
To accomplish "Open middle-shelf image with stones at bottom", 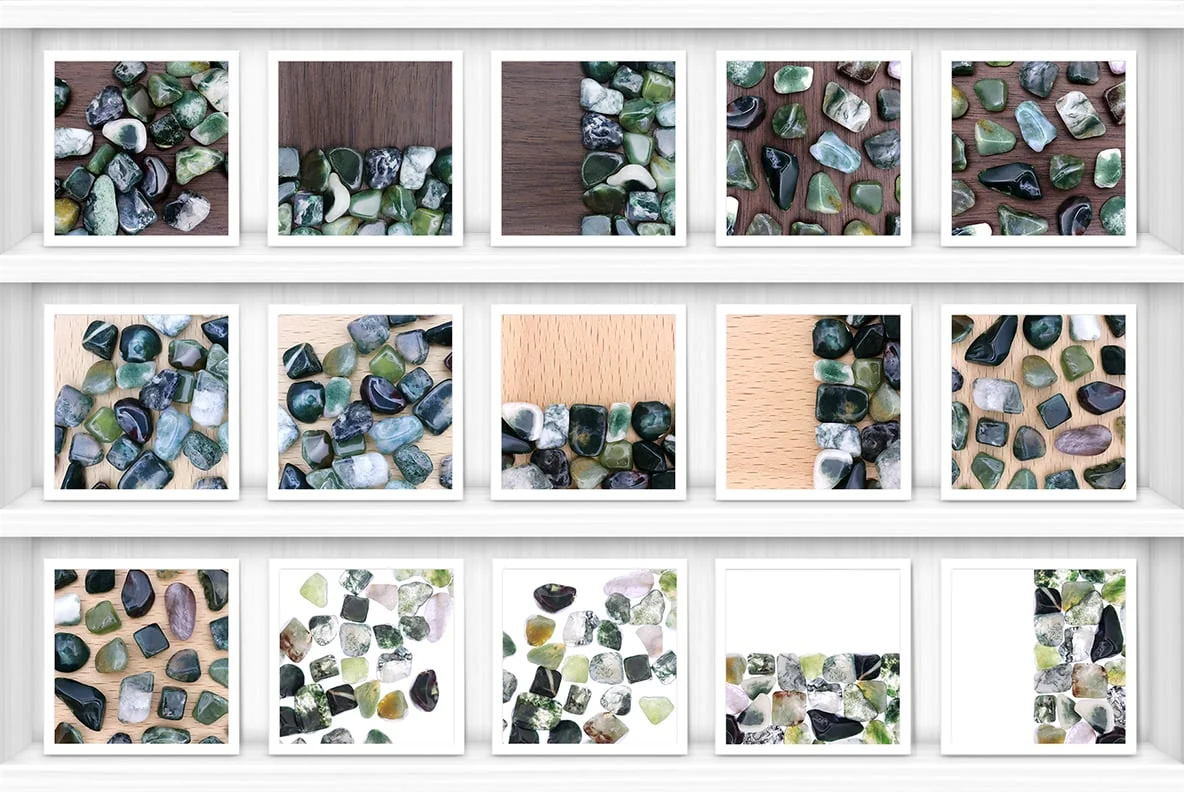I will pyautogui.click(x=588, y=402).
